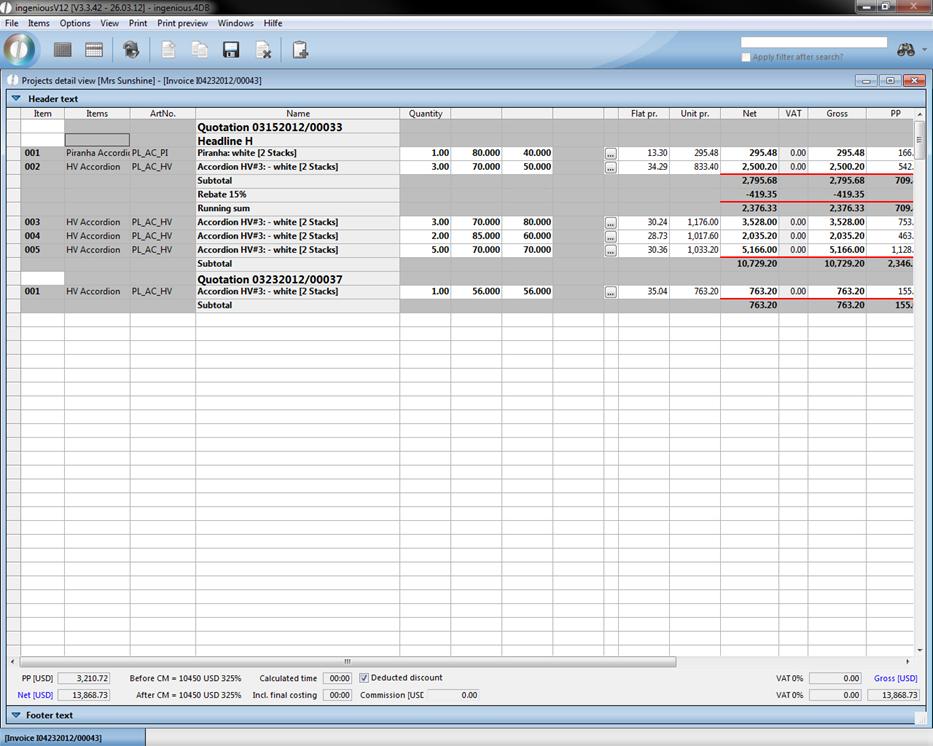Save using the floppy disk icon
The width and height of the screenshot is (933, 746).
point(231,50)
